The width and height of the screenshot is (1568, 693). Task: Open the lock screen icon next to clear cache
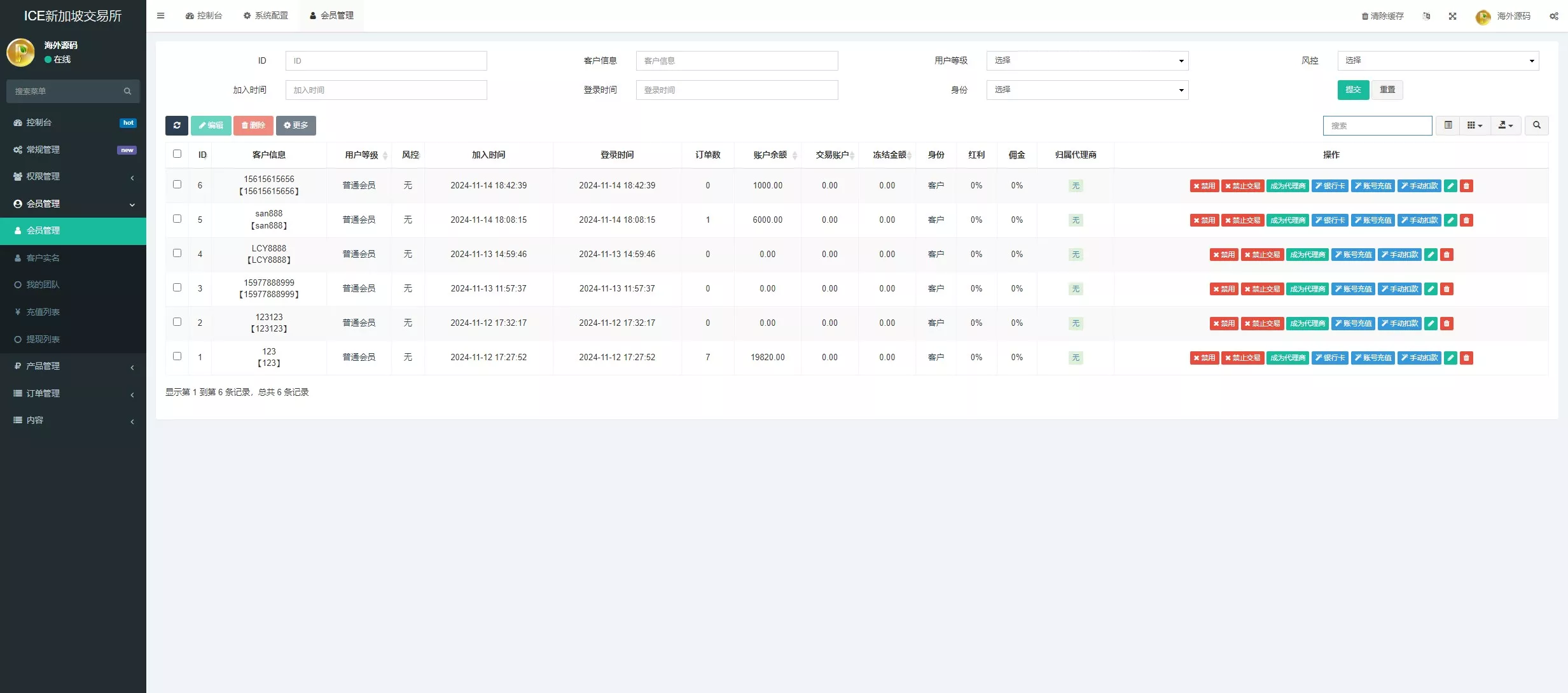click(x=1427, y=16)
